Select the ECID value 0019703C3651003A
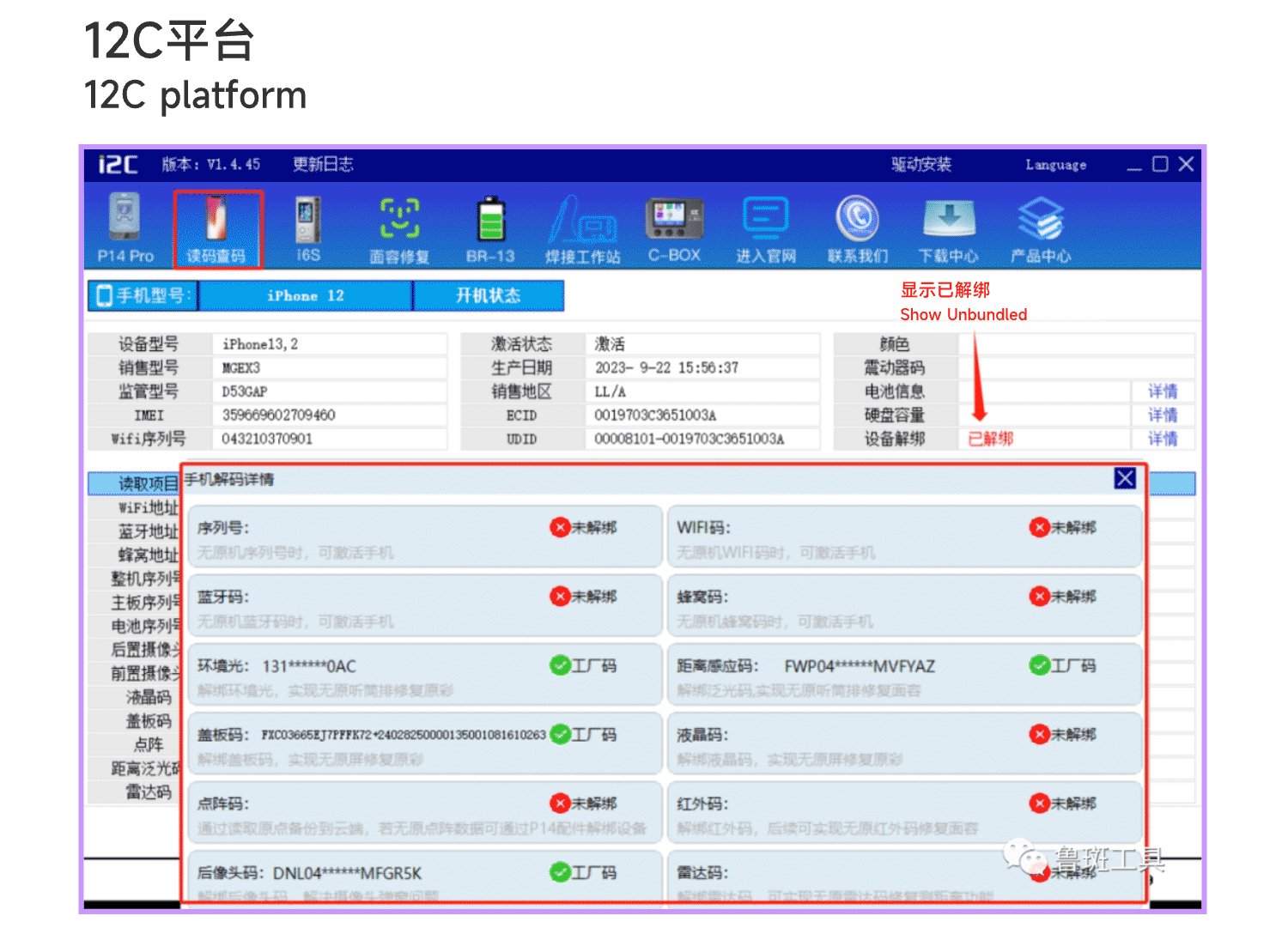Viewport: 1288px width, 940px height. 655,415
